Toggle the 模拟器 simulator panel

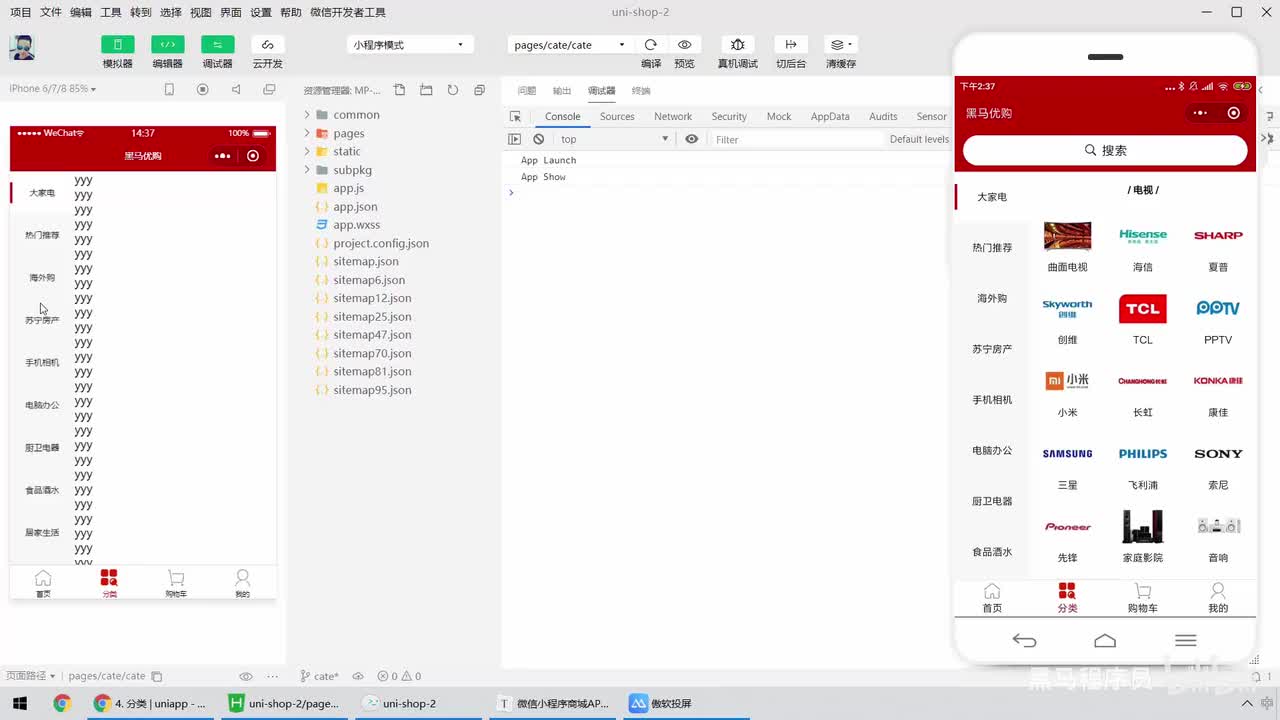pos(117,45)
